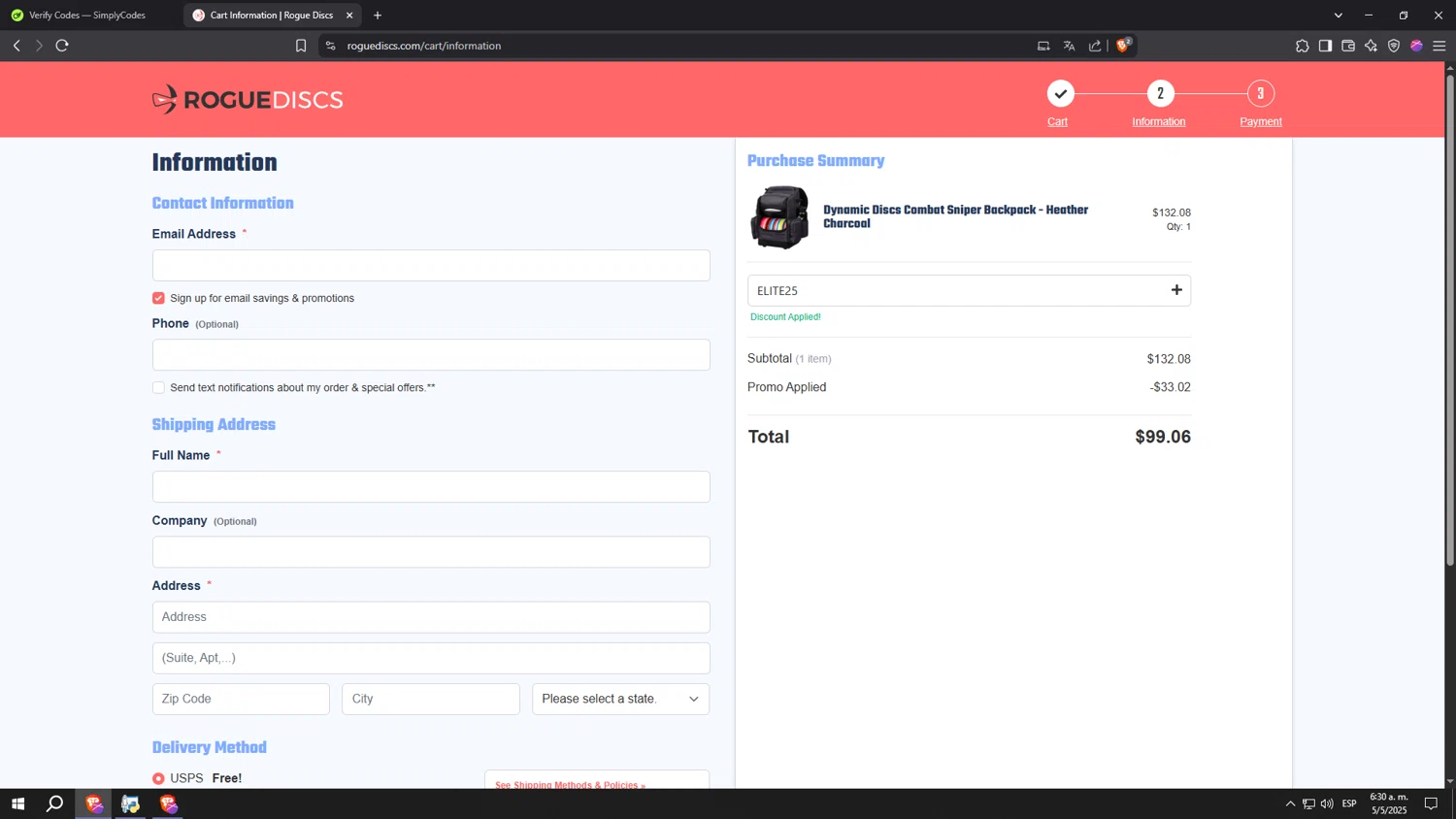Show hidden system tray icons
This screenshot has width=1456, height=819.
coord(1290,803)
